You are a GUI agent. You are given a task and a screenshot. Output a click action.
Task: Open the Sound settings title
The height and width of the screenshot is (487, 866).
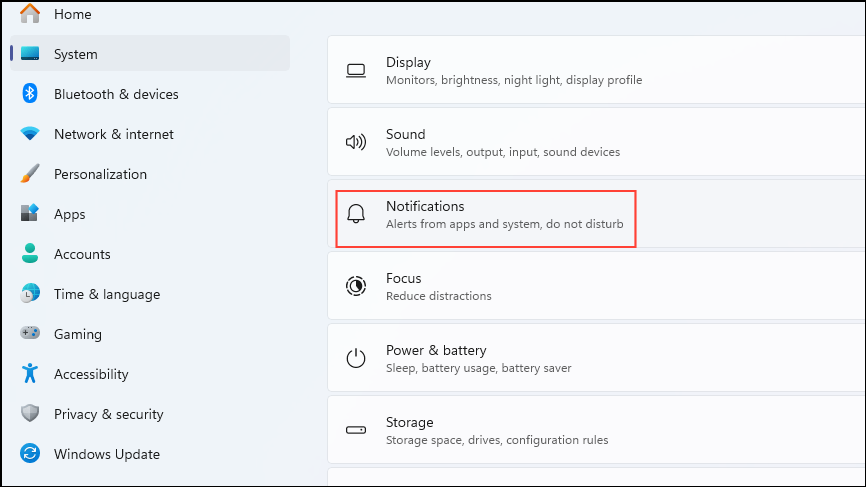[x=405, y=134]
